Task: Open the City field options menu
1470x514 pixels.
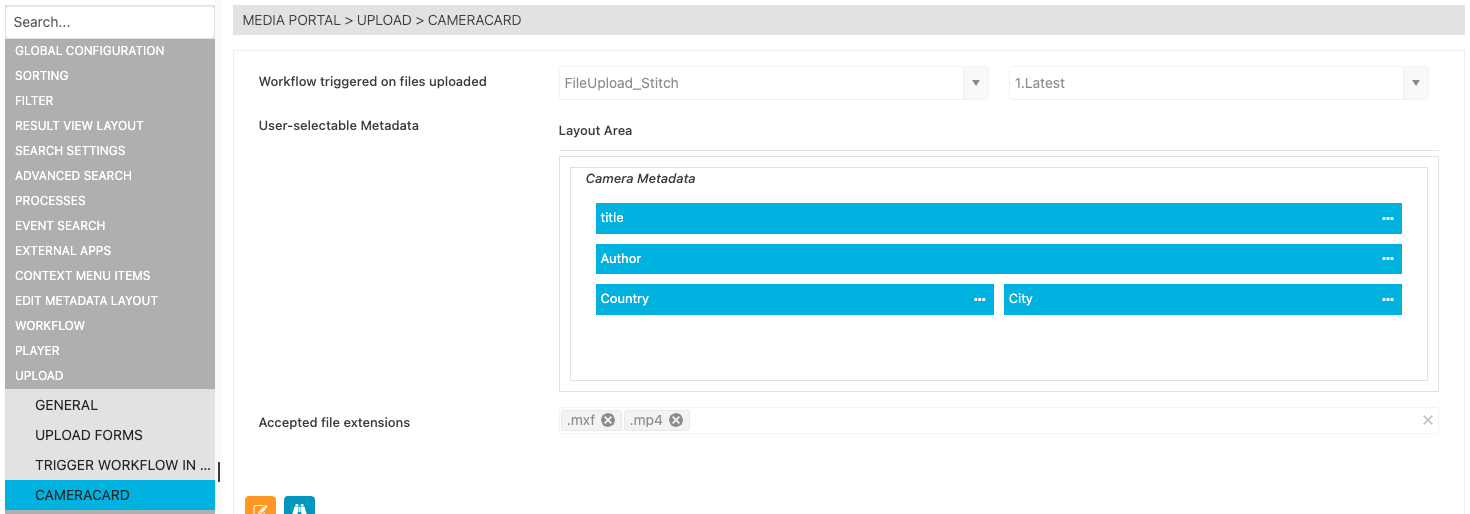Action: (1387, 300)
